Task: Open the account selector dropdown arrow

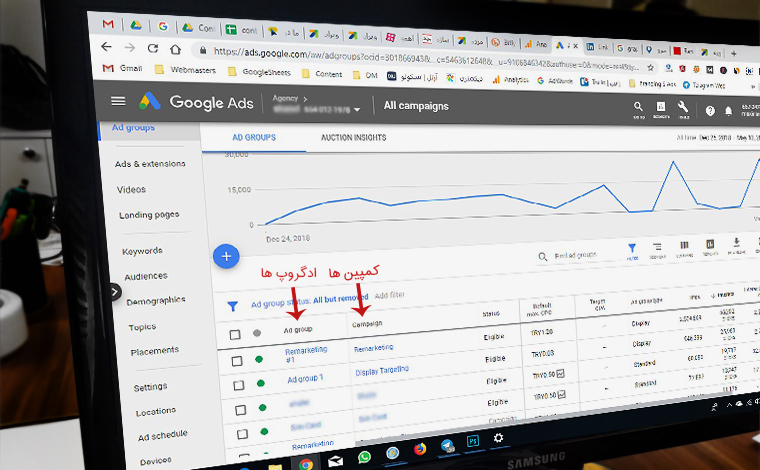Action: tap(357, 110)
